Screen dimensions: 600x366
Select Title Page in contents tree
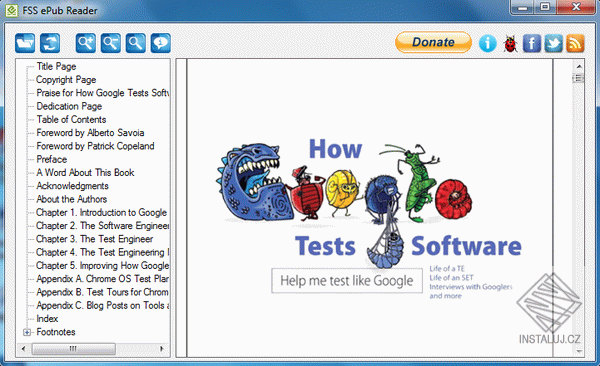point(56,66)
